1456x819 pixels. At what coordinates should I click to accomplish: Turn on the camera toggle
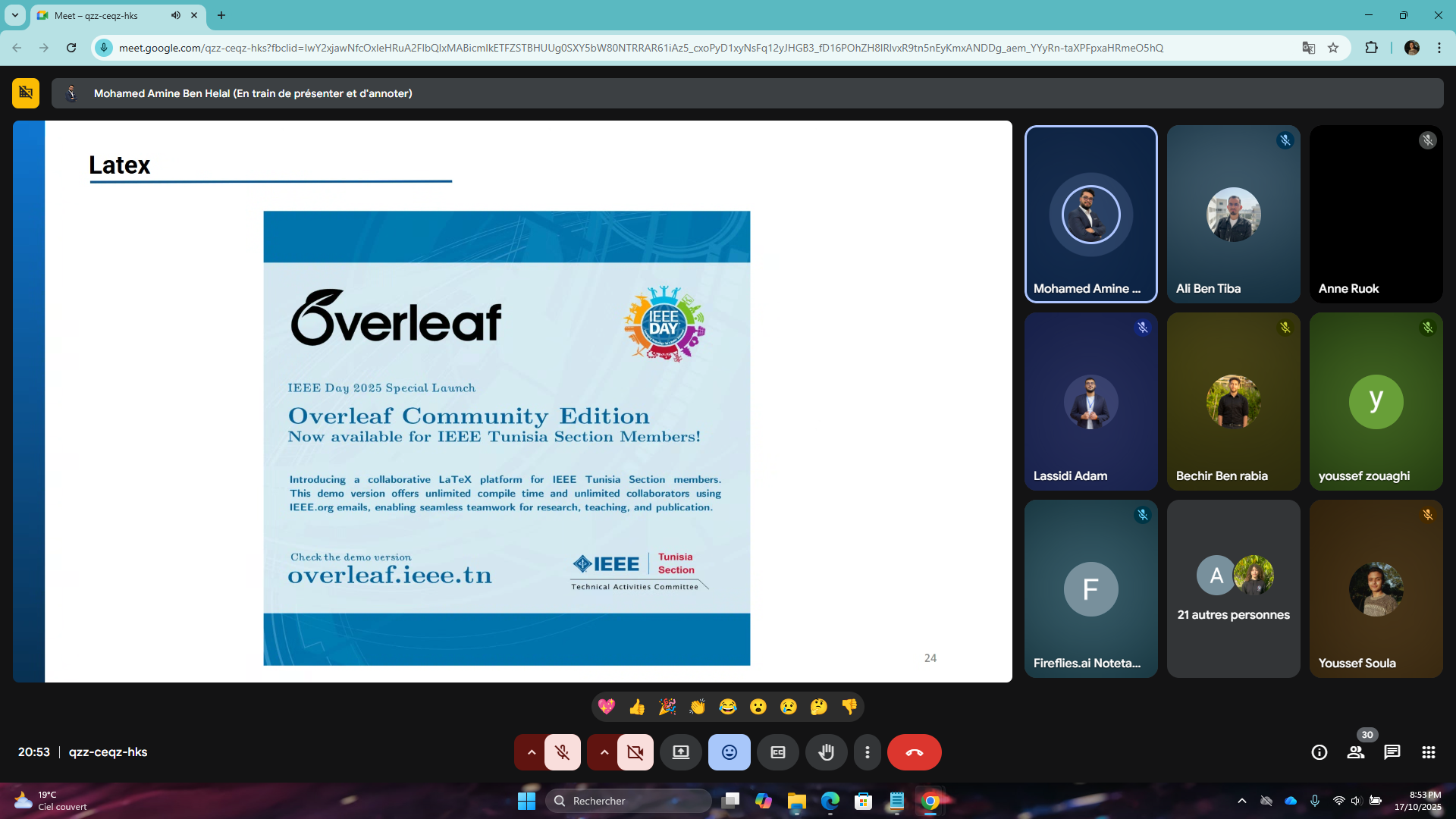pos(635,752)
